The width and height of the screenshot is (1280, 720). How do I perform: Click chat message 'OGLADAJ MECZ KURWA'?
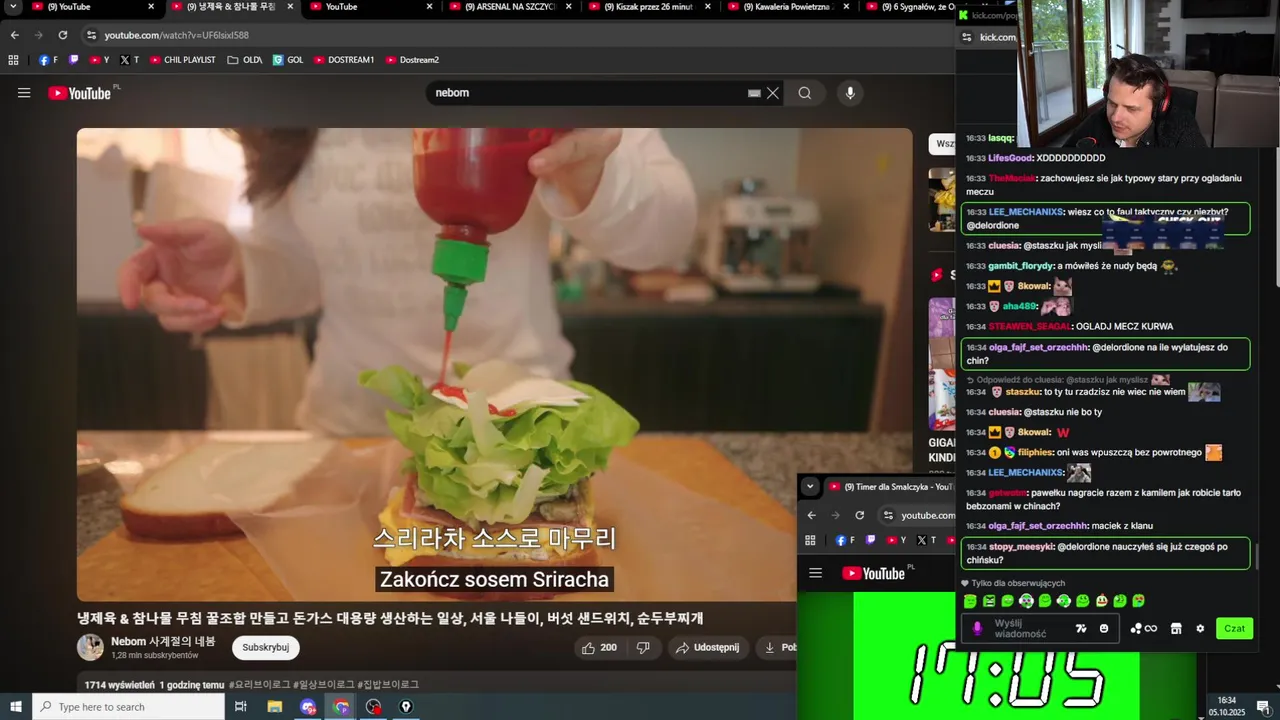coord(1124,326)
